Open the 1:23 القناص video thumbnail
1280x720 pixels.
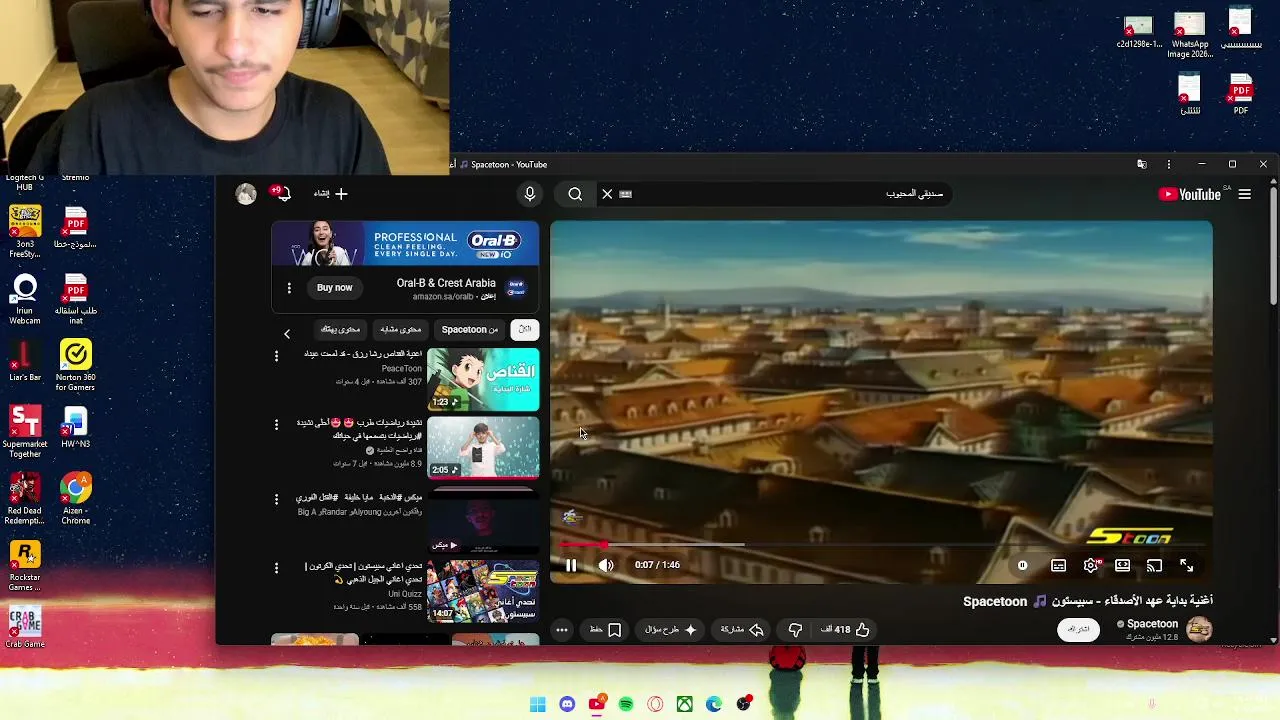coord(483,379)
